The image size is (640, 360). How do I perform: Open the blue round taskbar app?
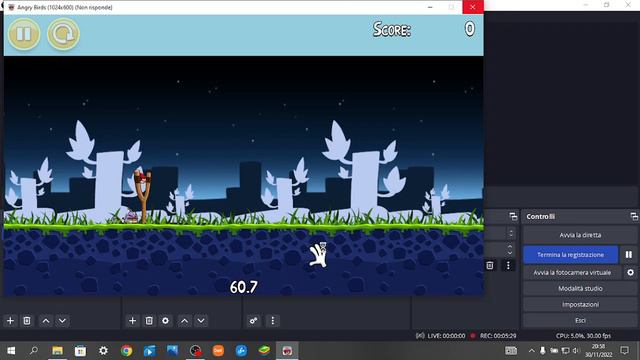(241, 351)
